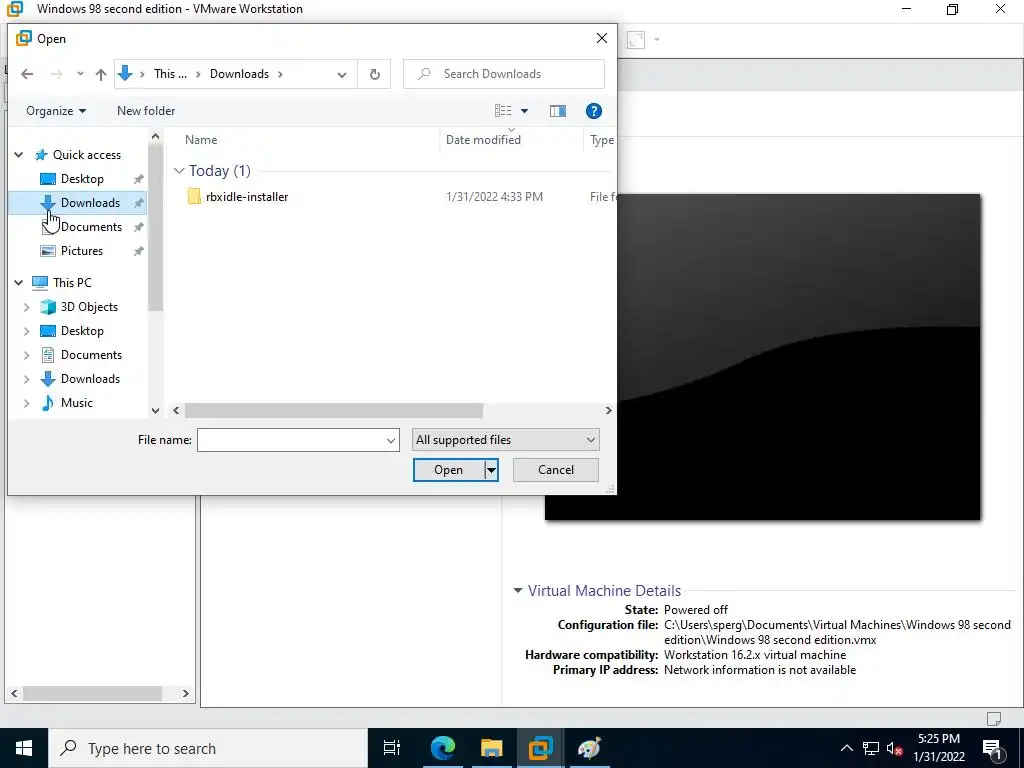This screenshot has height=768, width=1024.
Task: Select Pictures under Quick access
Action: point(82,251)
